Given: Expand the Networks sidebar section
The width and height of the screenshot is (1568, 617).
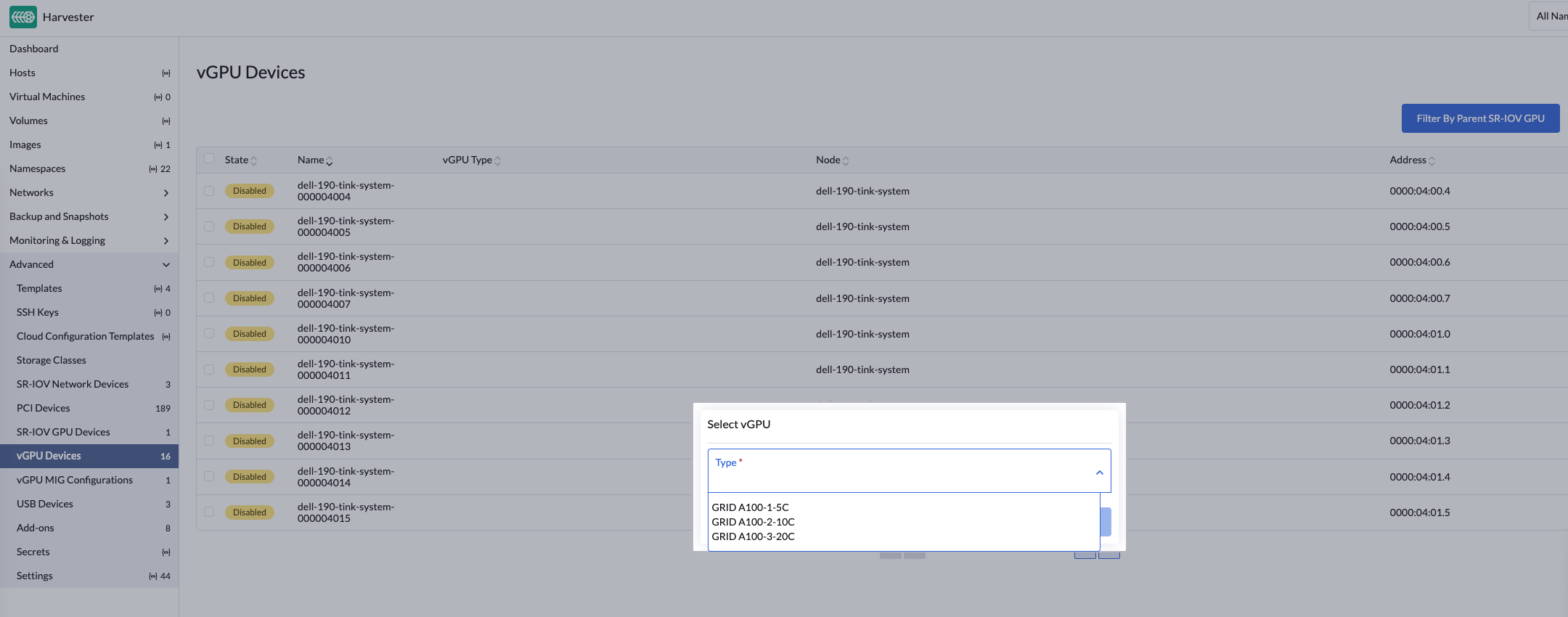Looking at the screenshot, I should click(166, 193).
